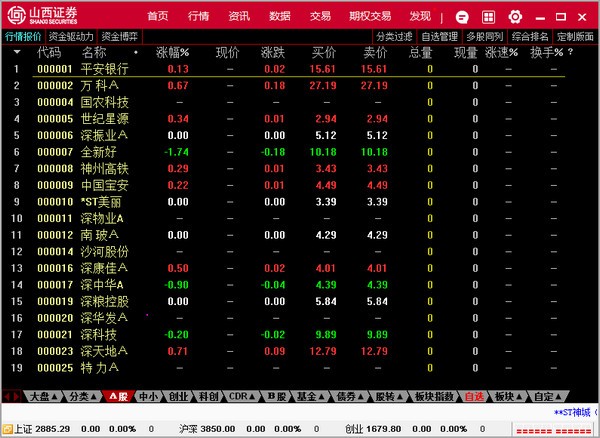Switch to the 资金驱动力 tab
This screenshot has height=438, width=600.
pos(72,36)
